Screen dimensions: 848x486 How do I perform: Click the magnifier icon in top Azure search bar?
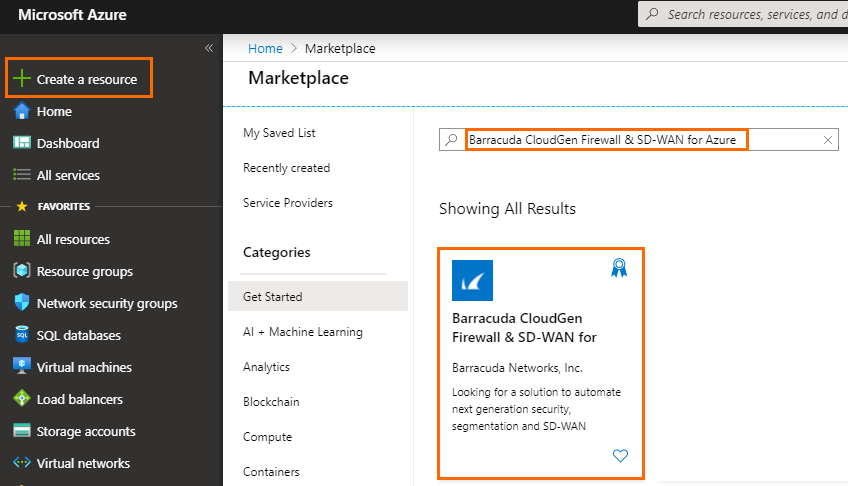click(653, 14)
